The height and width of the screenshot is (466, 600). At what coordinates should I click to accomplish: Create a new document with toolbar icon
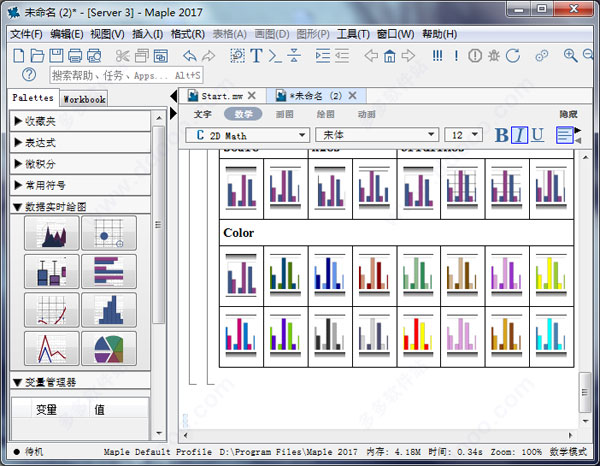[18, 56]
